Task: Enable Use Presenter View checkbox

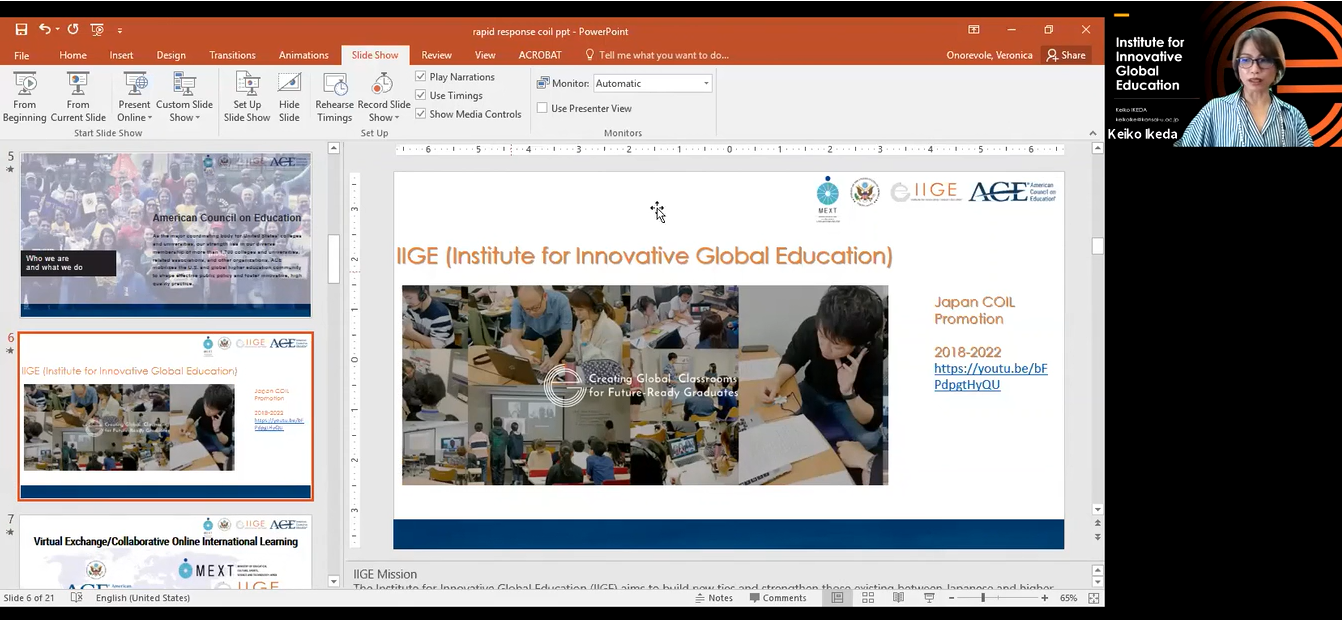Action: (542, 108)
